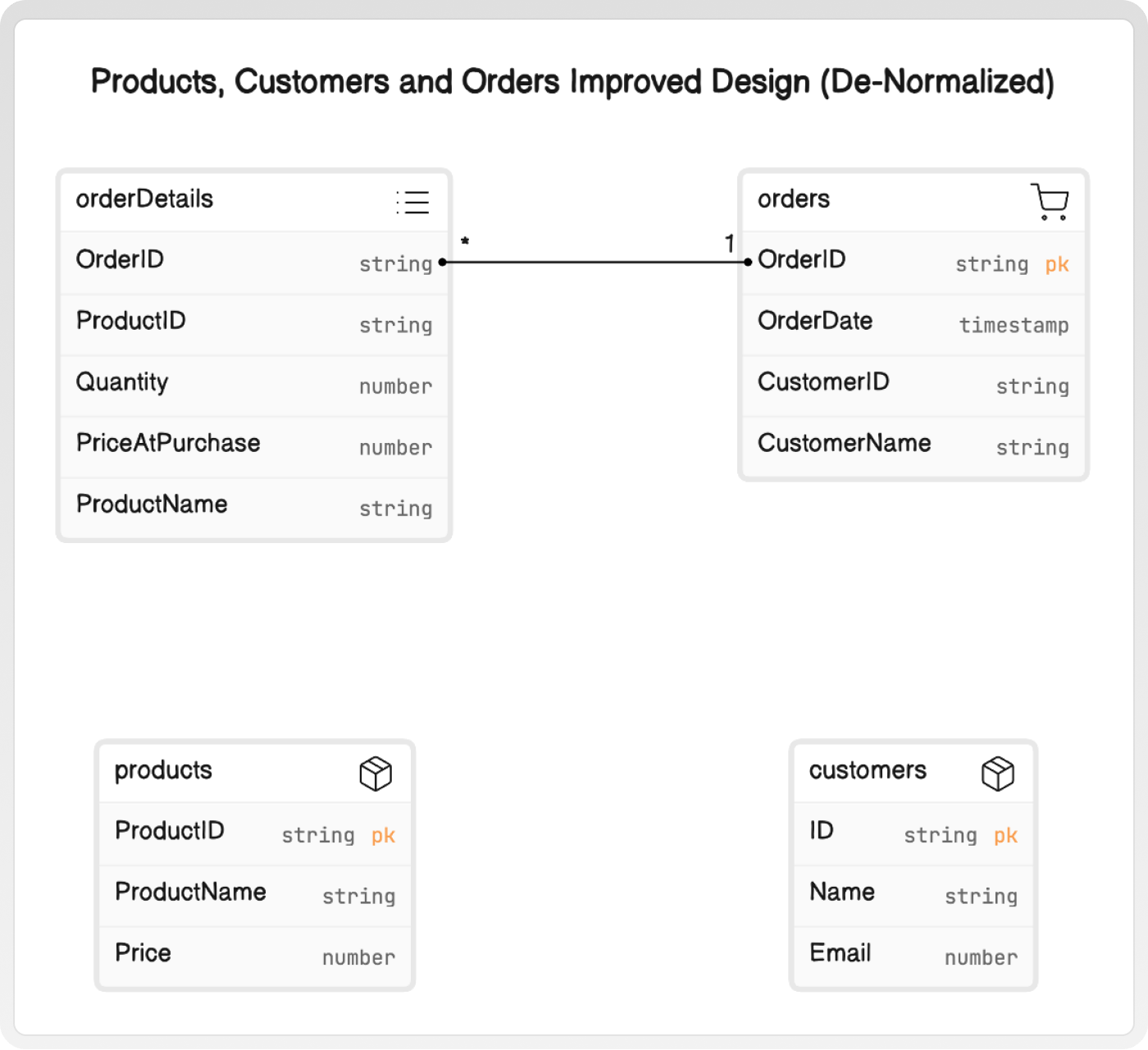Select the PriceAtPurchase field row

254,447
